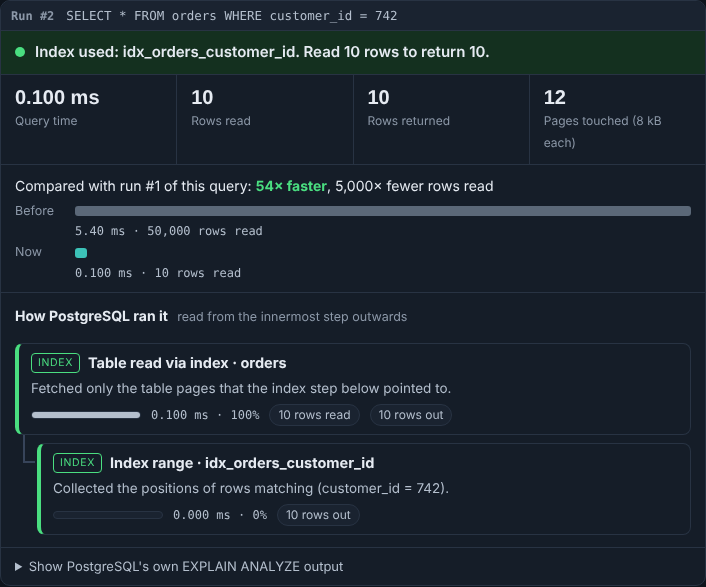Click the '10 rows read' pill
Viewport: 706px width, 587px height.
[314, 415]
